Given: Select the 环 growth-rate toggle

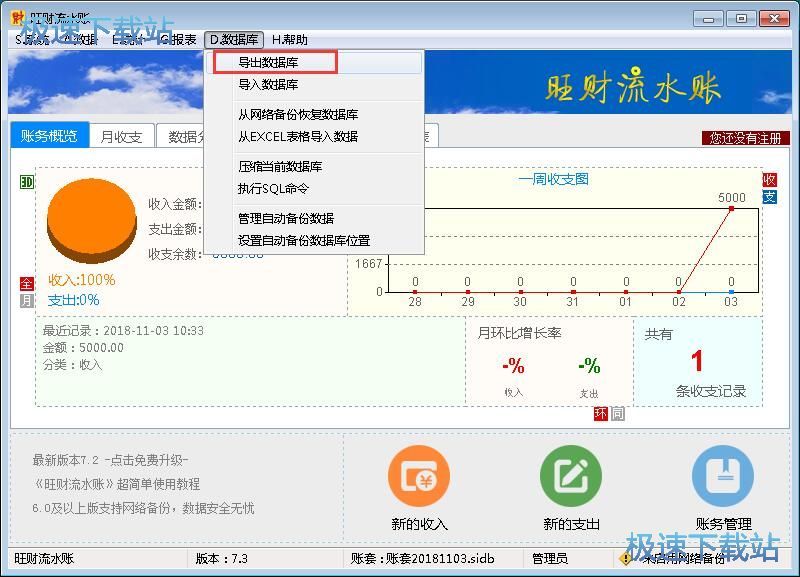Looking at the screenshot, I should [601, 414].
